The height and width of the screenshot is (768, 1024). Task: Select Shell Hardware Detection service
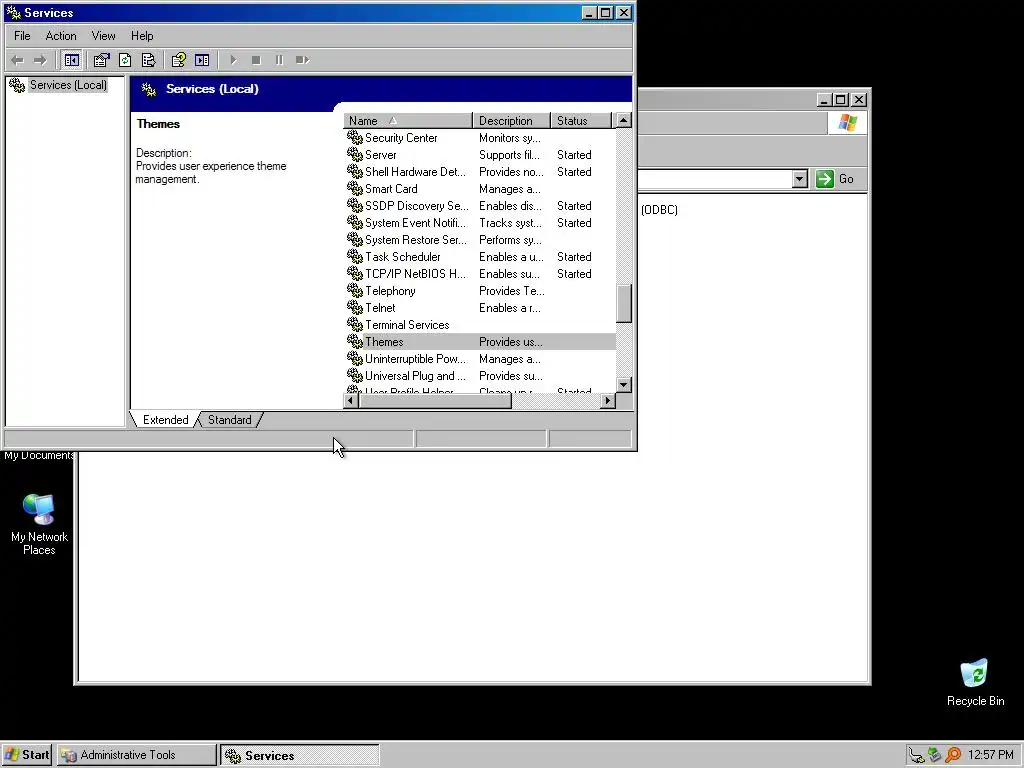480,172
